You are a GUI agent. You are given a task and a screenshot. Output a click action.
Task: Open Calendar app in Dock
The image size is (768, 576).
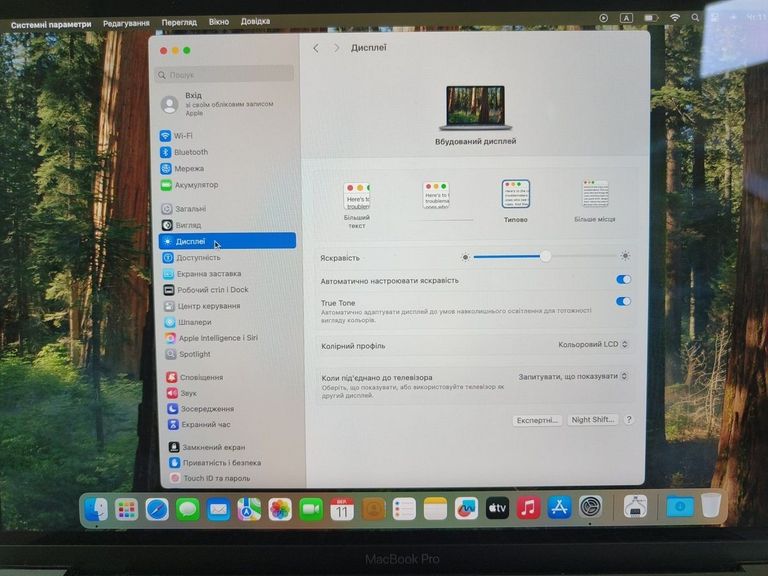pos(342,509)
